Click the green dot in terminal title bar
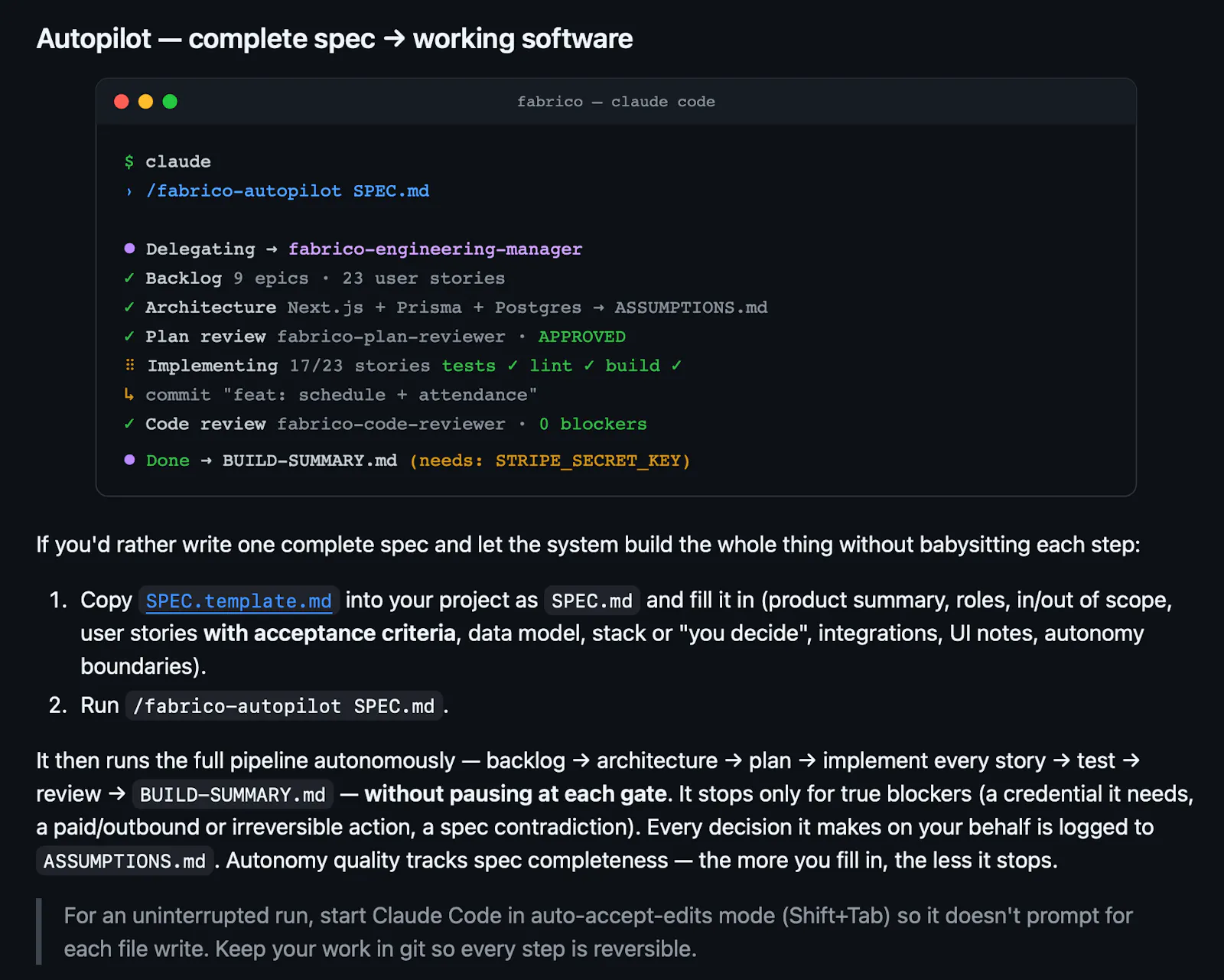1224x980 pixels. point(170,102)
